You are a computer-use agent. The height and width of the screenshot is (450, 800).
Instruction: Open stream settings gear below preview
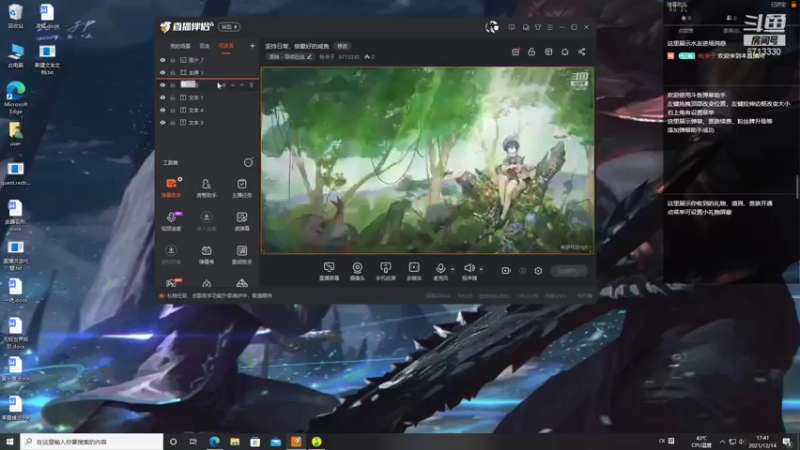click(538, 271)
